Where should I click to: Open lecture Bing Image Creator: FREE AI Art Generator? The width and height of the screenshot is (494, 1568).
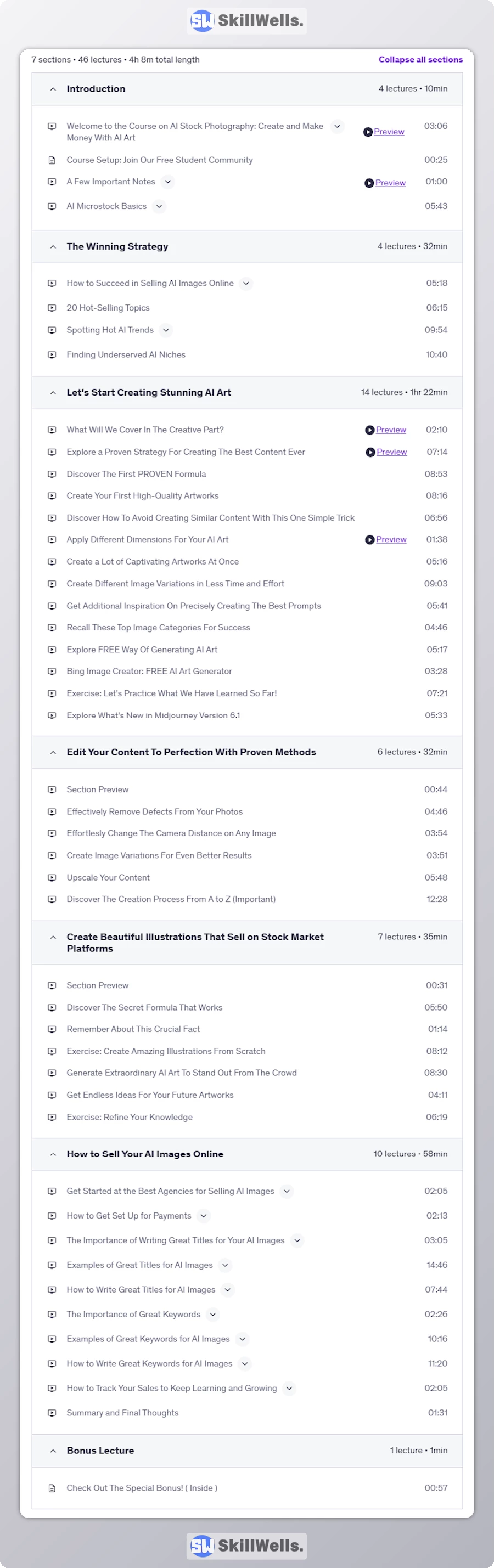pyautogui.click(x=149, y=672)
